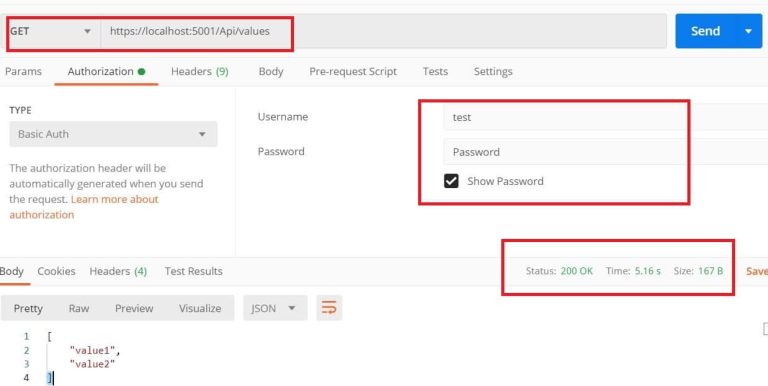Switch to the Params tab
Image resolution: width=768 pixels, height=386 pixels.
[24, 72]
